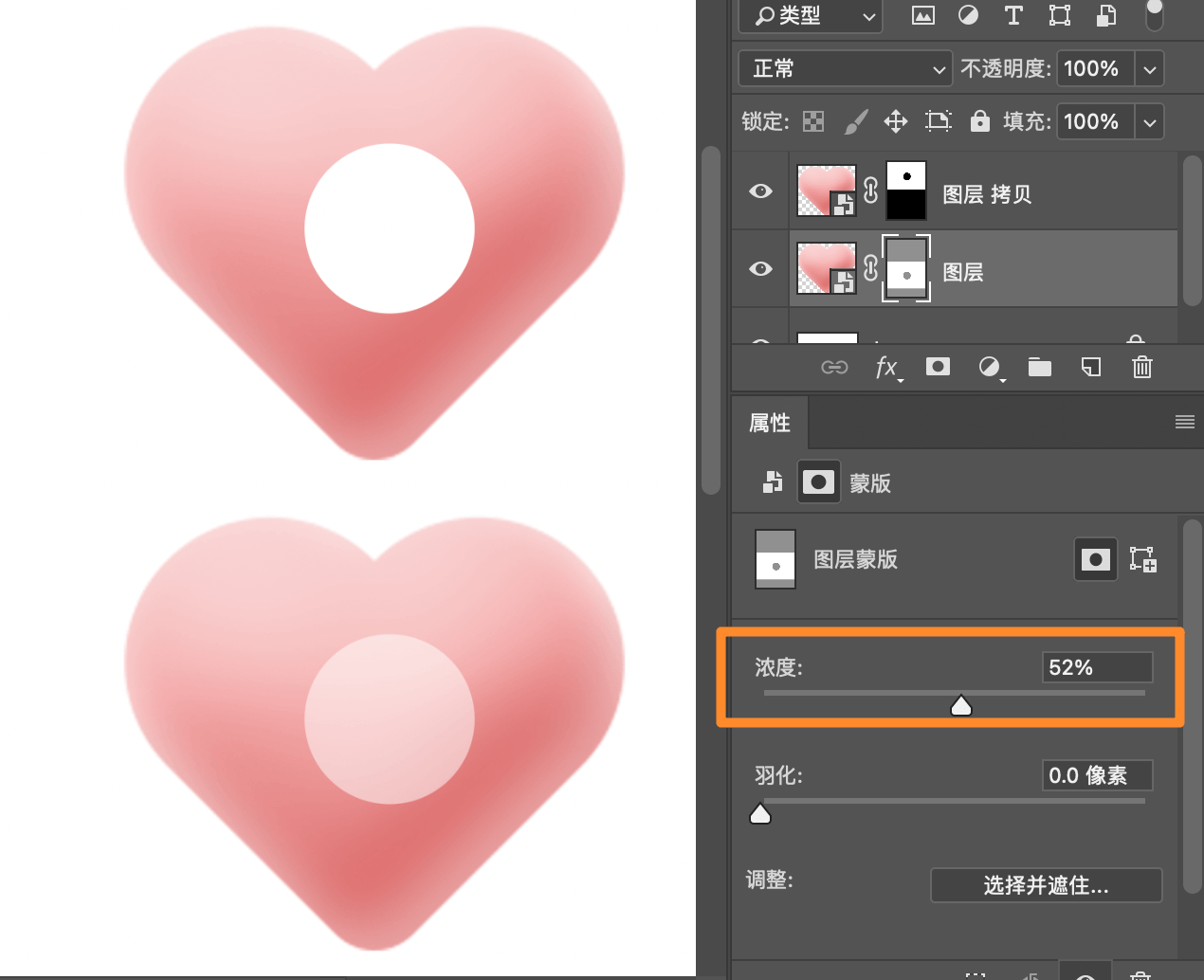Click the 羽化 feather value field
This screenshot has height=980, width=1204.
pos(1096,775)
